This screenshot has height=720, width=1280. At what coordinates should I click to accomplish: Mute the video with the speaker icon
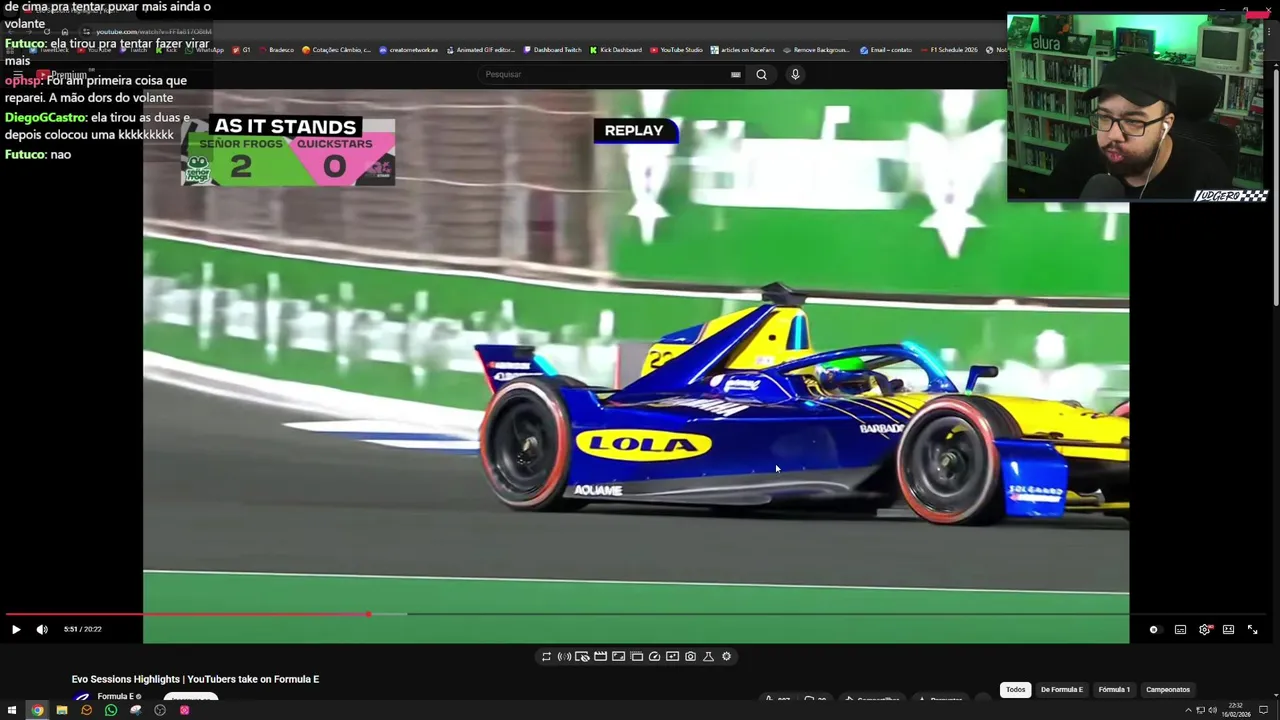coord(42,629)
